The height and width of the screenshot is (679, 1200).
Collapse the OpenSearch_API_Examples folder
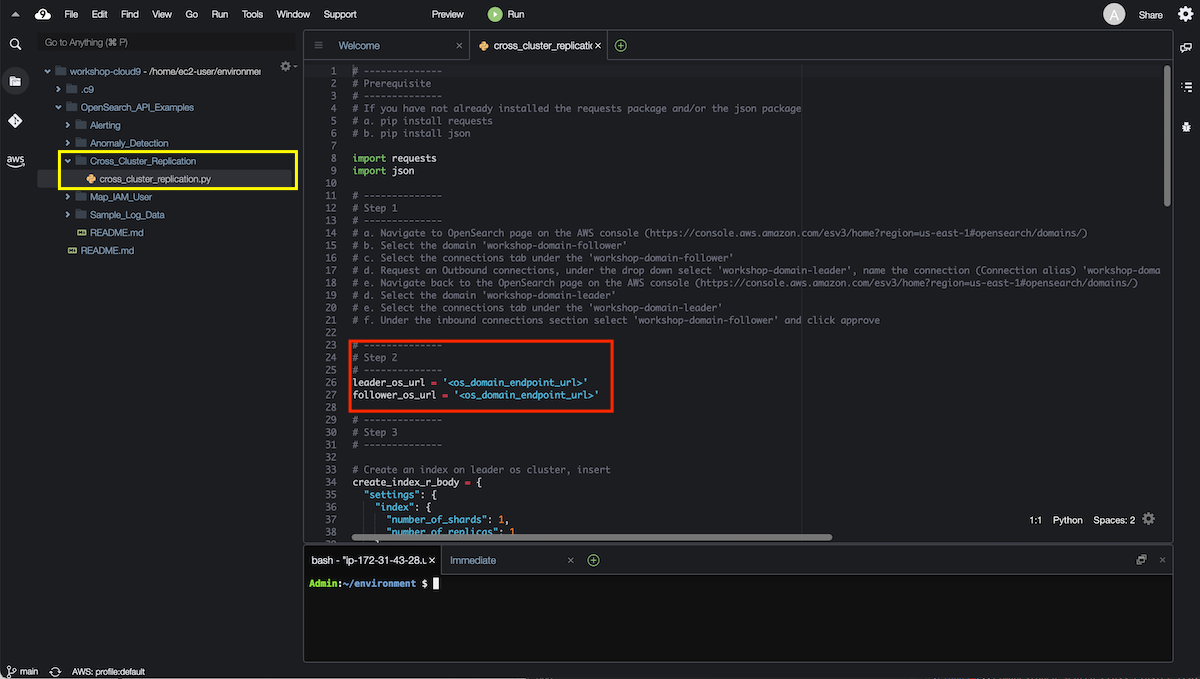[x=58, y=107]
